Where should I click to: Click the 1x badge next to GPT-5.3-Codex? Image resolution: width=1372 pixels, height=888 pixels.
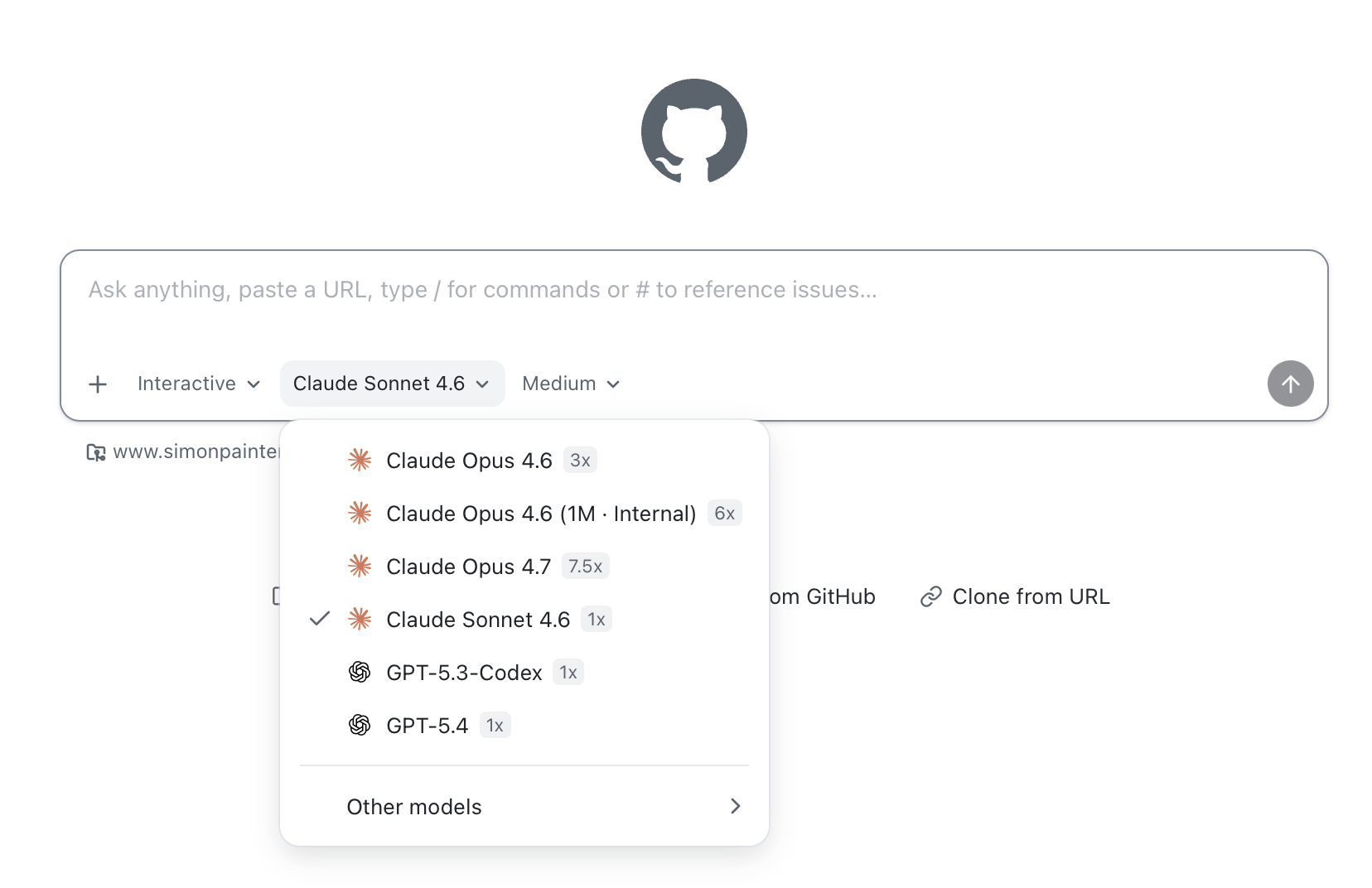[568, 672]
